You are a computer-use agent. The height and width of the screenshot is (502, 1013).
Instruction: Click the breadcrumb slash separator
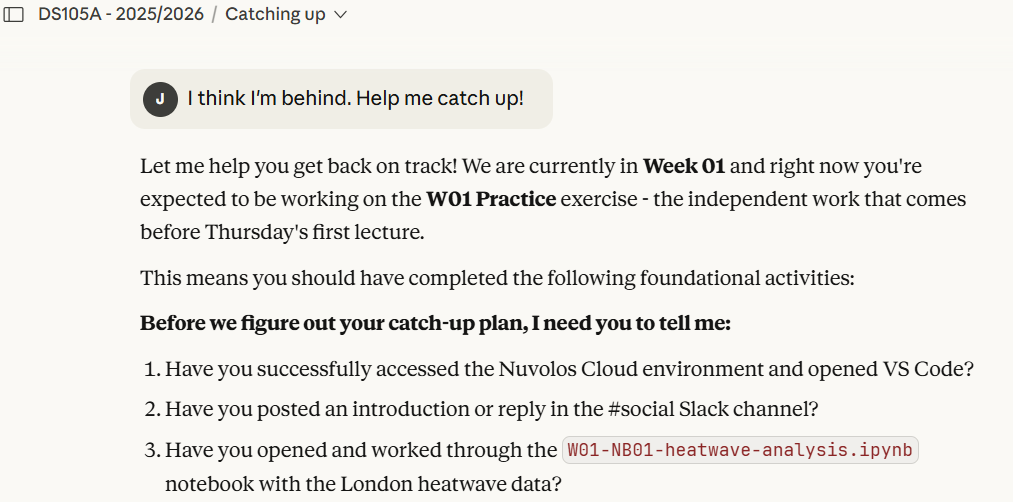click(214, 15)
